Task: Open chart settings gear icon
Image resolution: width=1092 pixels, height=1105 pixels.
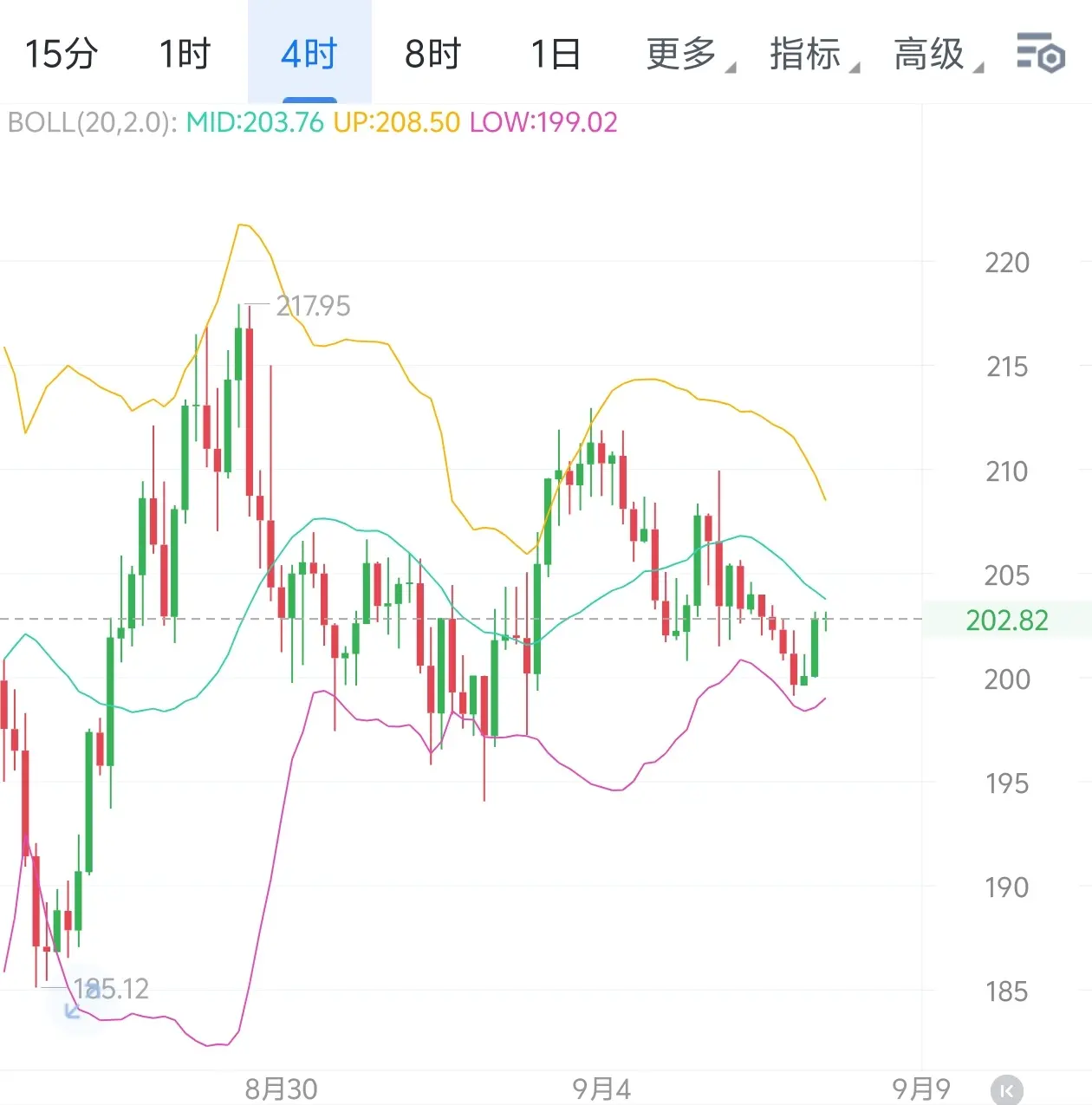Action: 1040,53
